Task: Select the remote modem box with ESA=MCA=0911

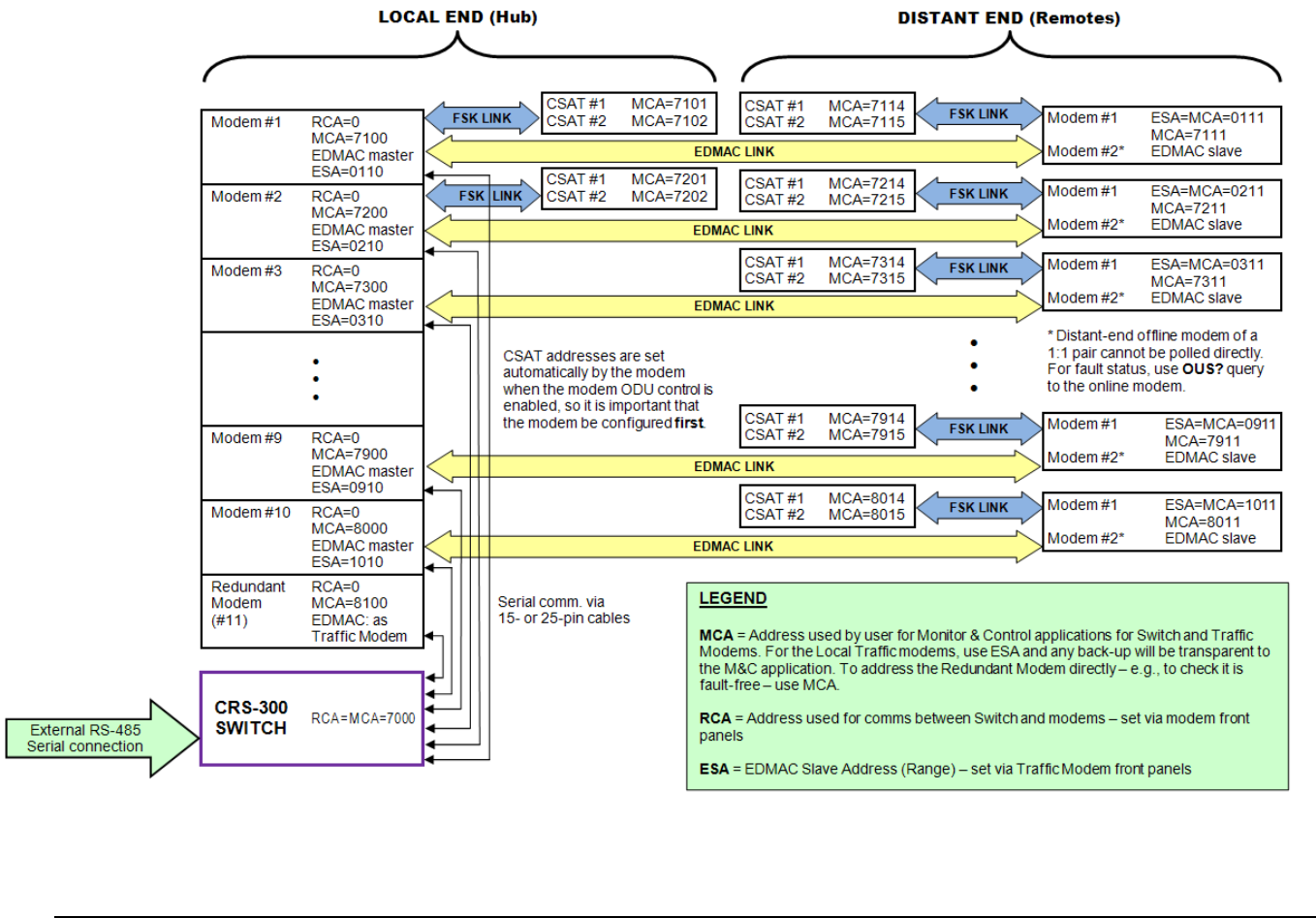Action: tap(1161, 441)
